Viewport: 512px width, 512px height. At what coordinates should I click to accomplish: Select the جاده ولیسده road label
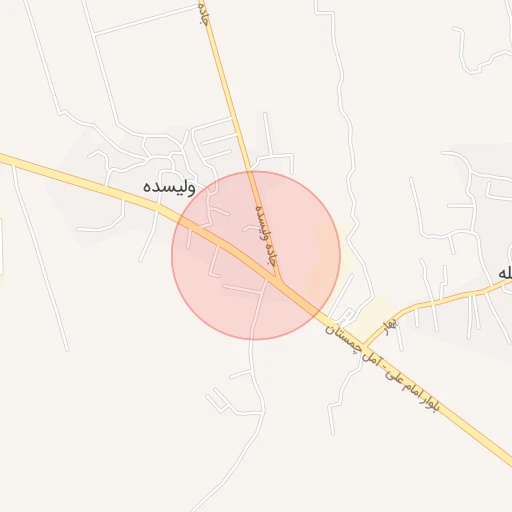[265, 236]
